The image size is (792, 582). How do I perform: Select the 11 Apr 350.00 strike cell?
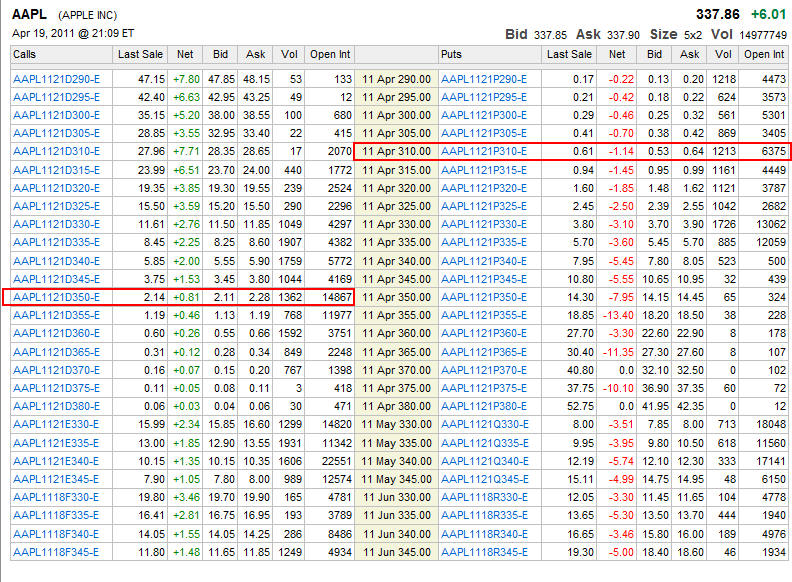[397, 297]
